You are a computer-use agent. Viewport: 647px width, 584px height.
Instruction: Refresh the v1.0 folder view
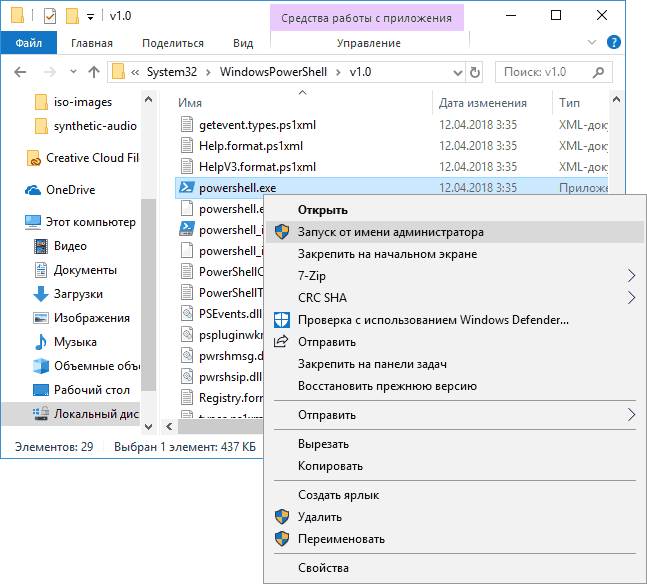click(475, 72)
